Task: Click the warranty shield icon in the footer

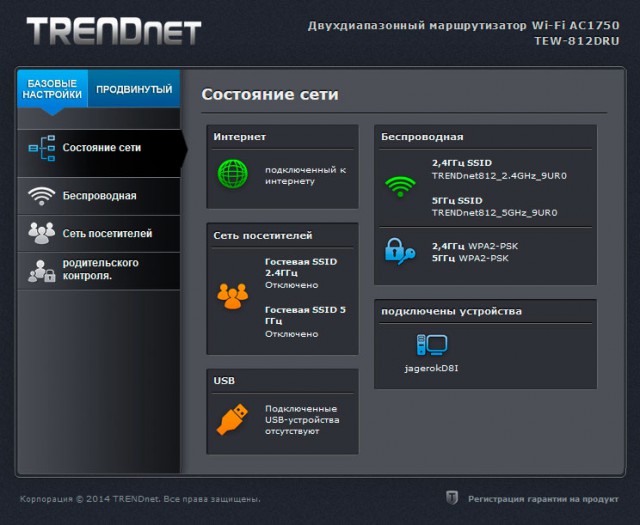Action: (x=451, y=498)
